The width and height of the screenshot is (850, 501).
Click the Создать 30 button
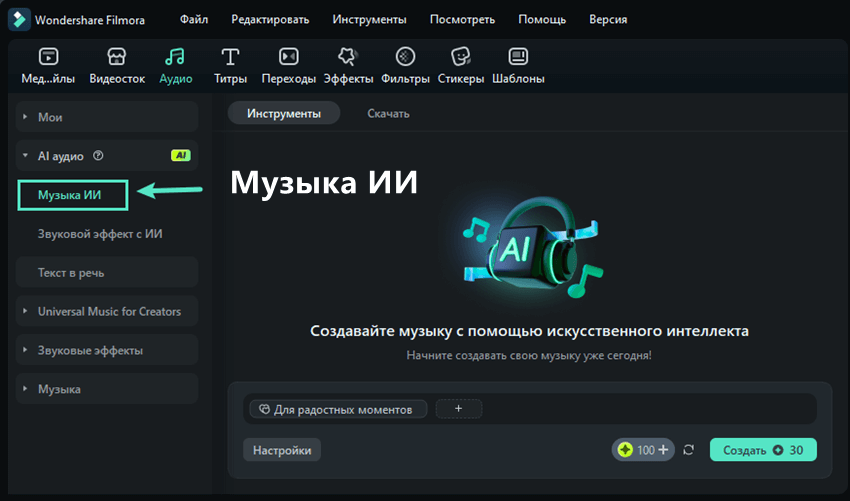pyautogui.click(x=763, y=450)
